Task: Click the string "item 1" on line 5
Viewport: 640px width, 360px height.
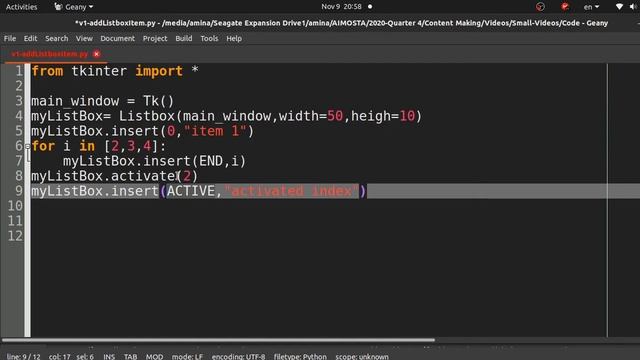Action: (x=215, y=131)
